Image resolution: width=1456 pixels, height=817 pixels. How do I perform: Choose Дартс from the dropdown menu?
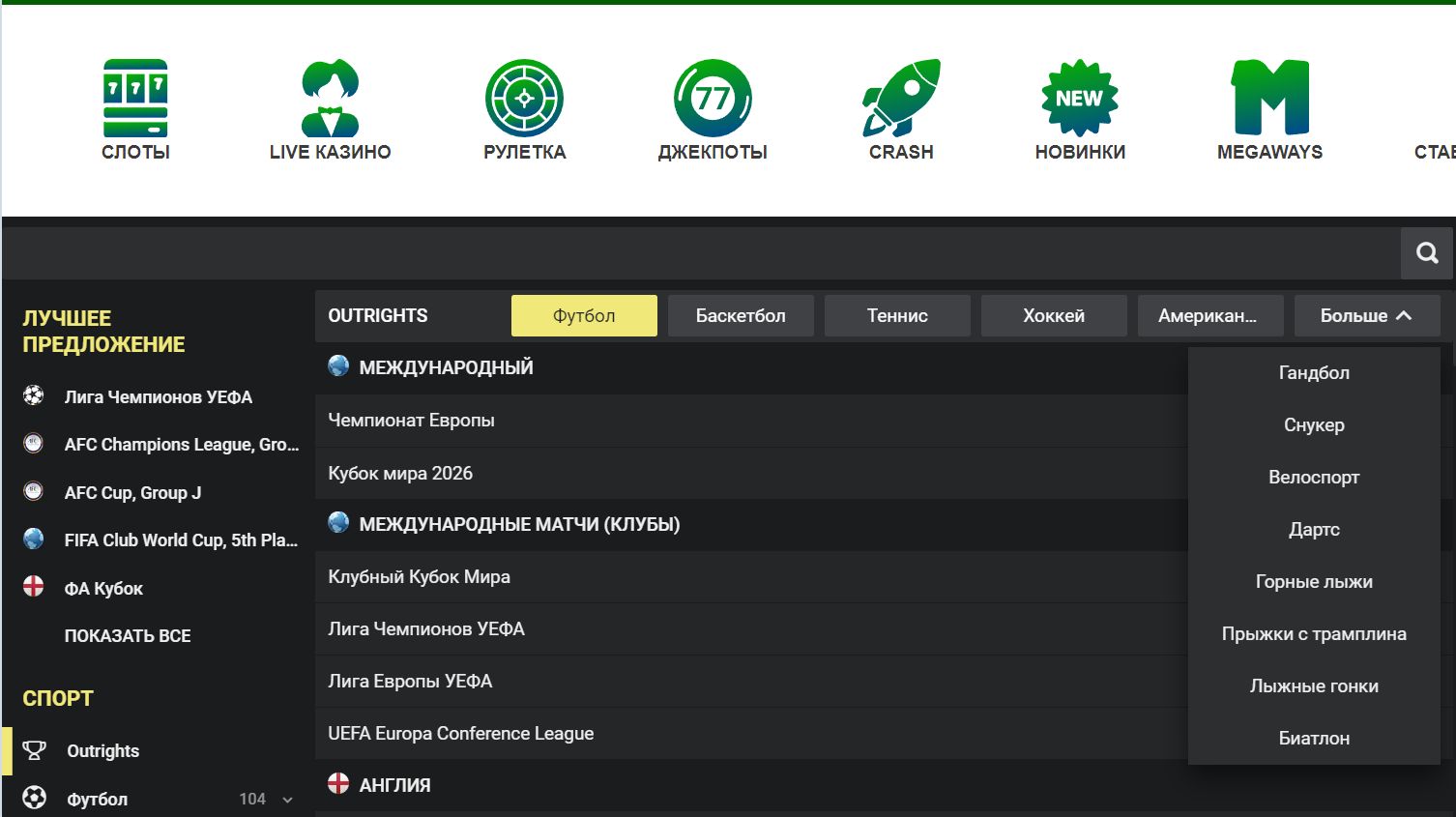[1314, 530]
